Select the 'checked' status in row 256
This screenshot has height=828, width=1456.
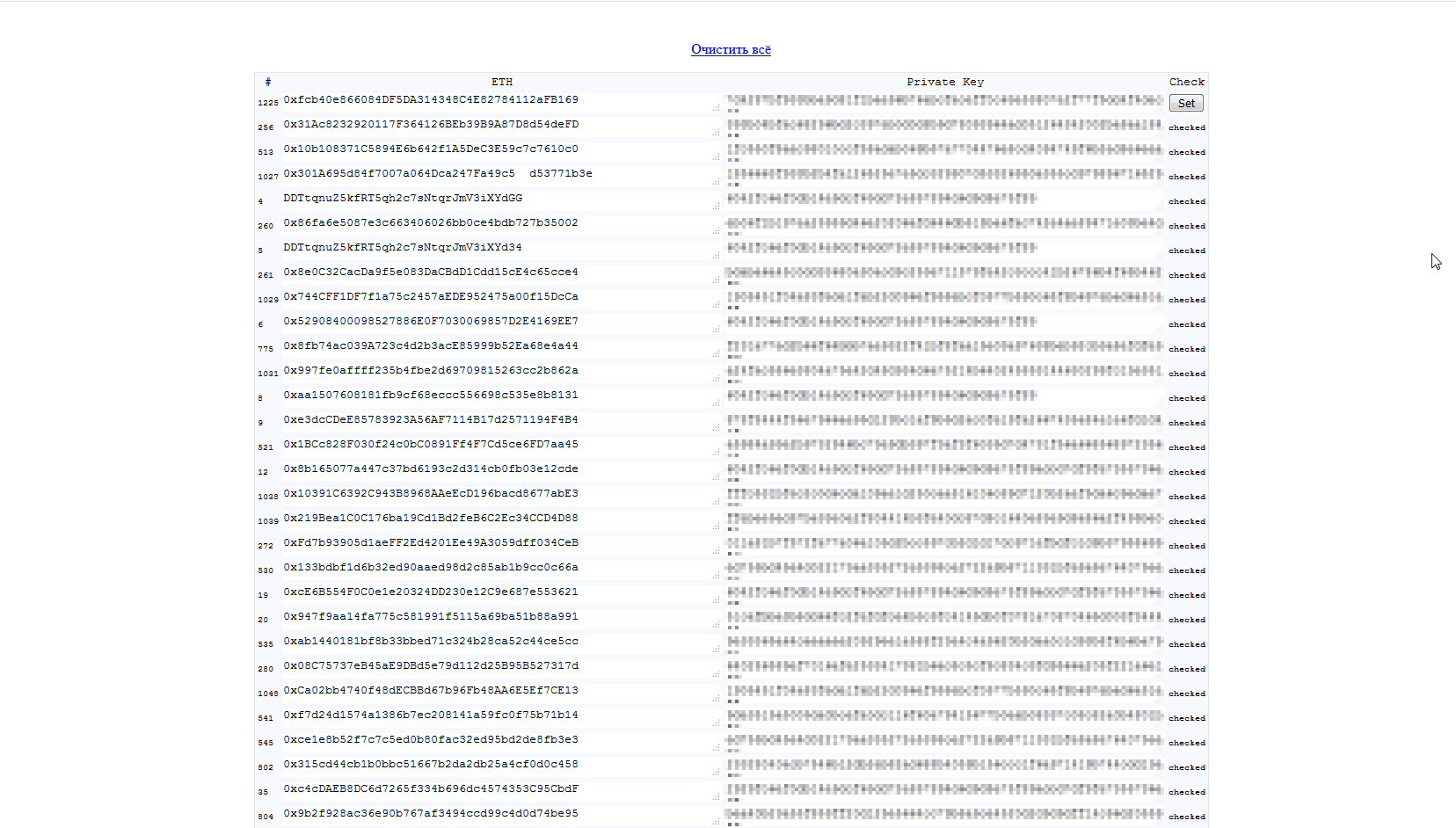tap(1187, 127)
